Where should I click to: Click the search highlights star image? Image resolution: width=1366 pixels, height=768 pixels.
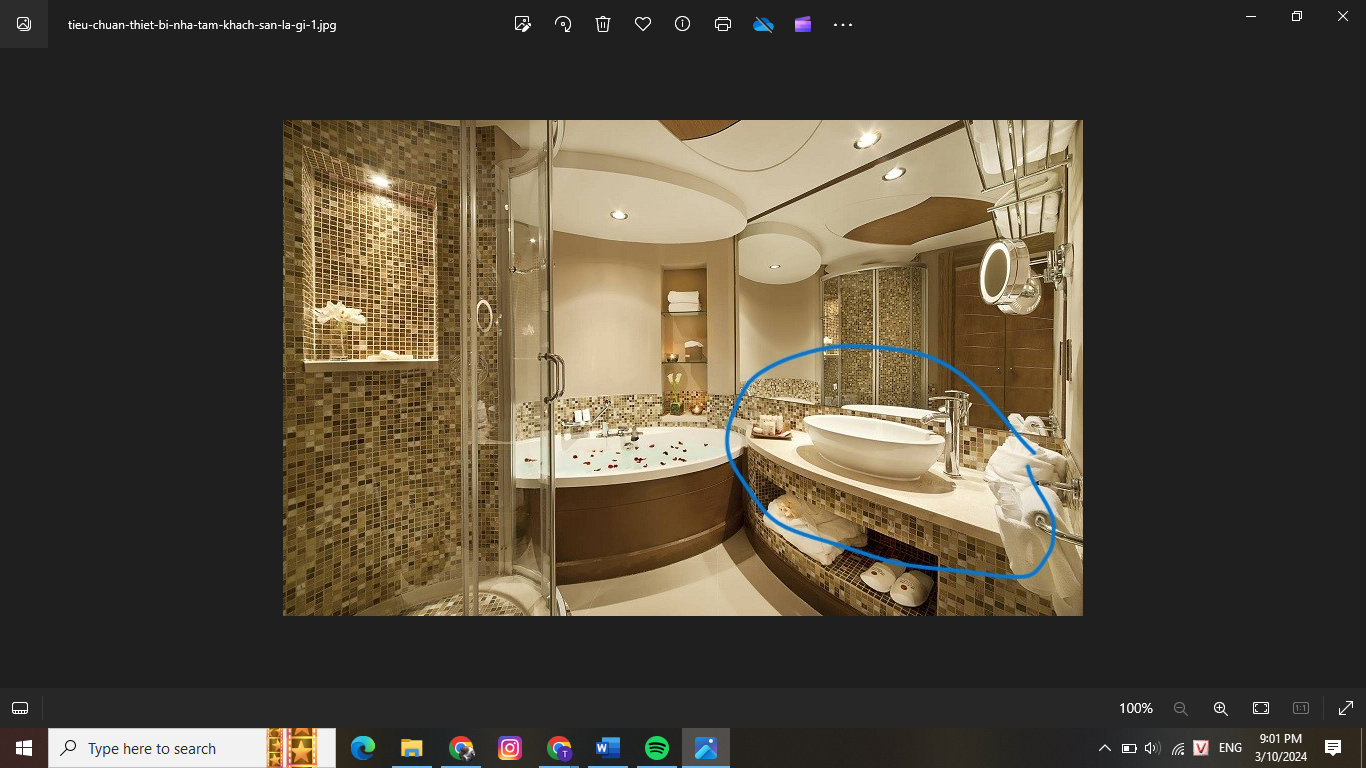click(x=292, y=748)
